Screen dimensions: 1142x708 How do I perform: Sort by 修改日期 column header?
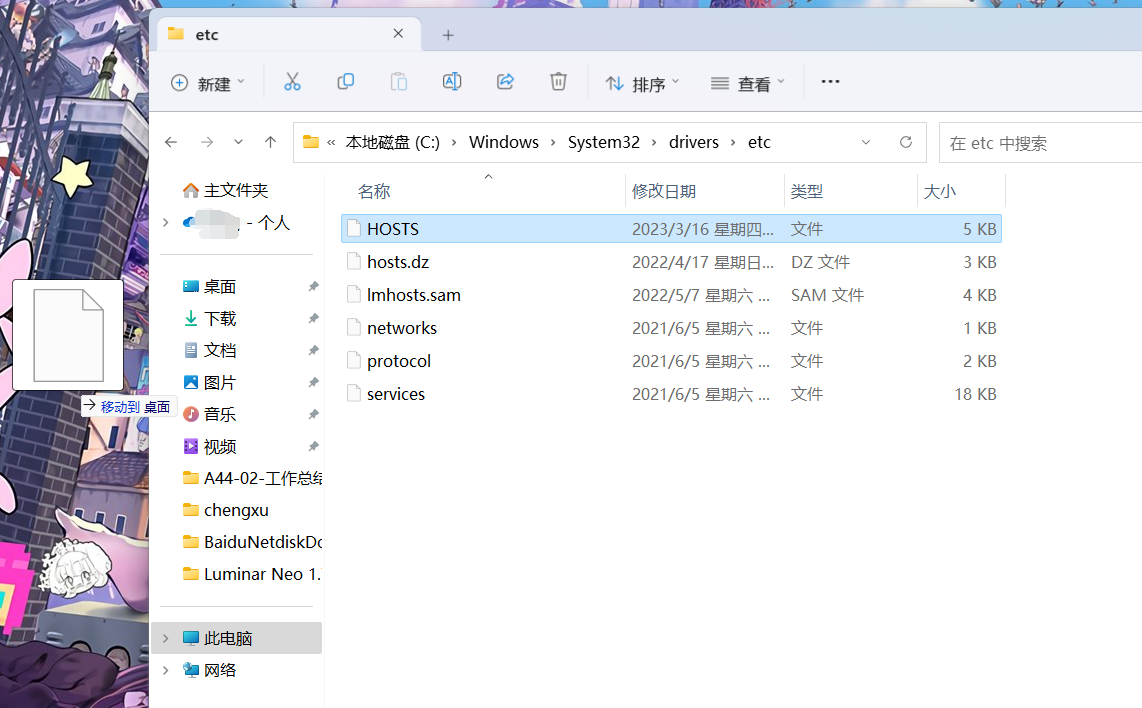pos(664,192)
